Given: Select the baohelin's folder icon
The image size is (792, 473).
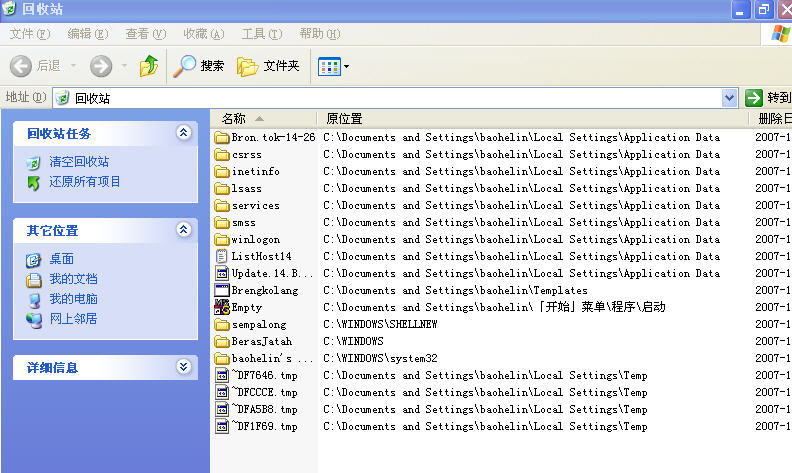Looking at the screenshot, I should coord(222,358).
